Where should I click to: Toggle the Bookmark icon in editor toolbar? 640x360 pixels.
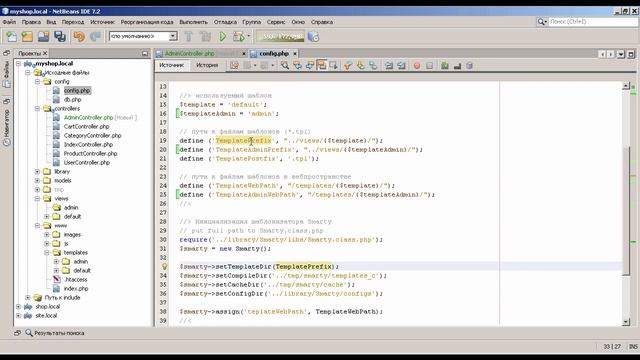(x=373, y=65)
